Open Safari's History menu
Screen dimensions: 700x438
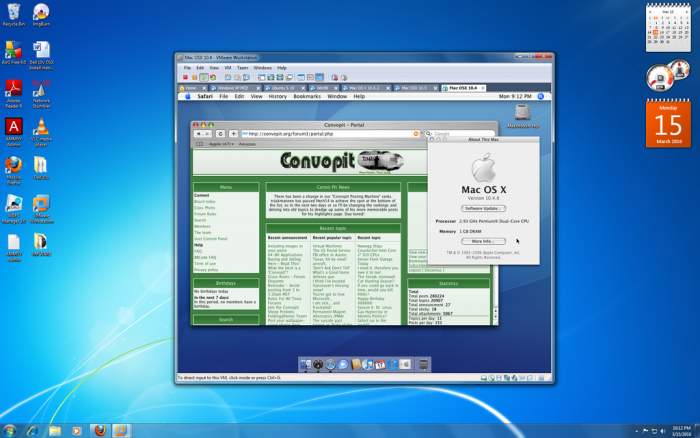(278, 96)
